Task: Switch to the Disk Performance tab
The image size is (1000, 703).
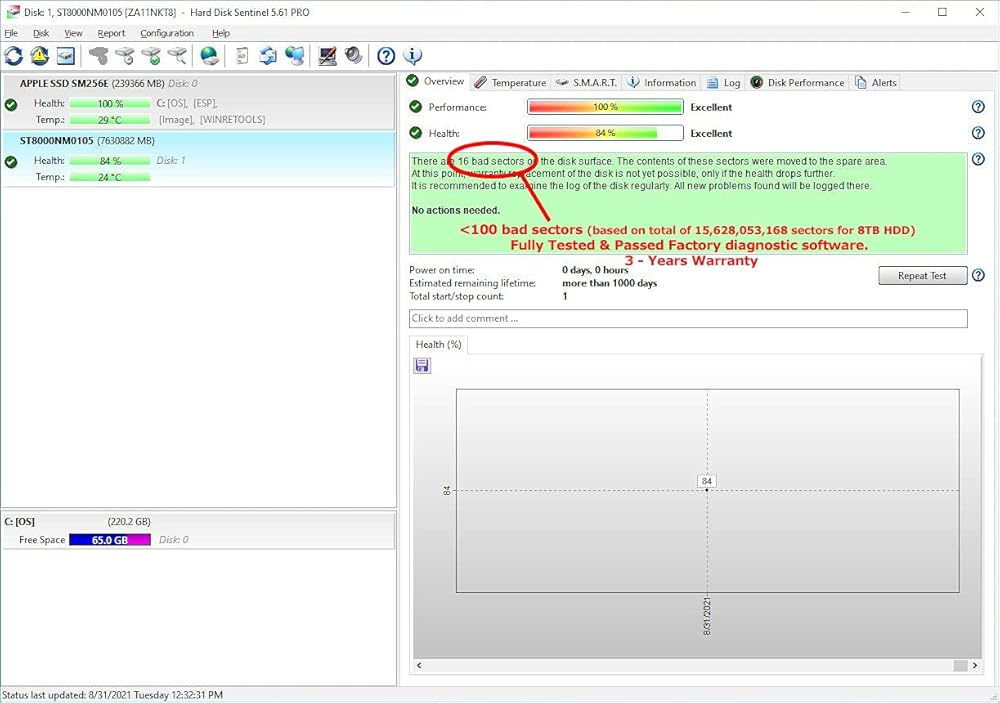Action: point(797,82)
